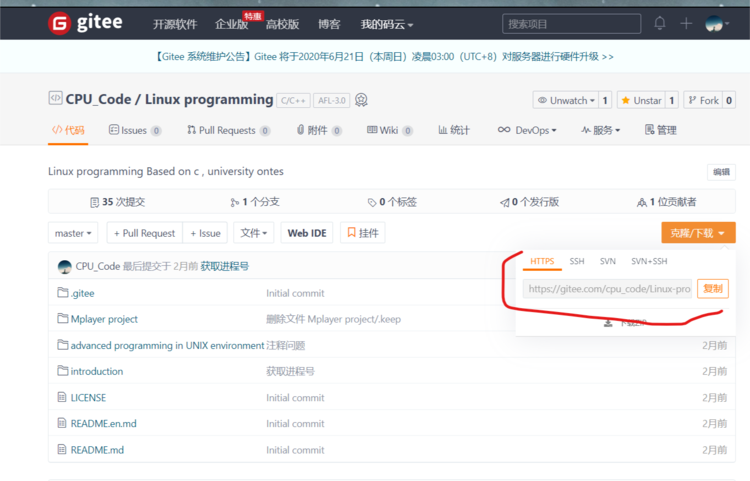750x481 pixels.
Task: Open the Mplayer project folder
Action: pos(104,319)
